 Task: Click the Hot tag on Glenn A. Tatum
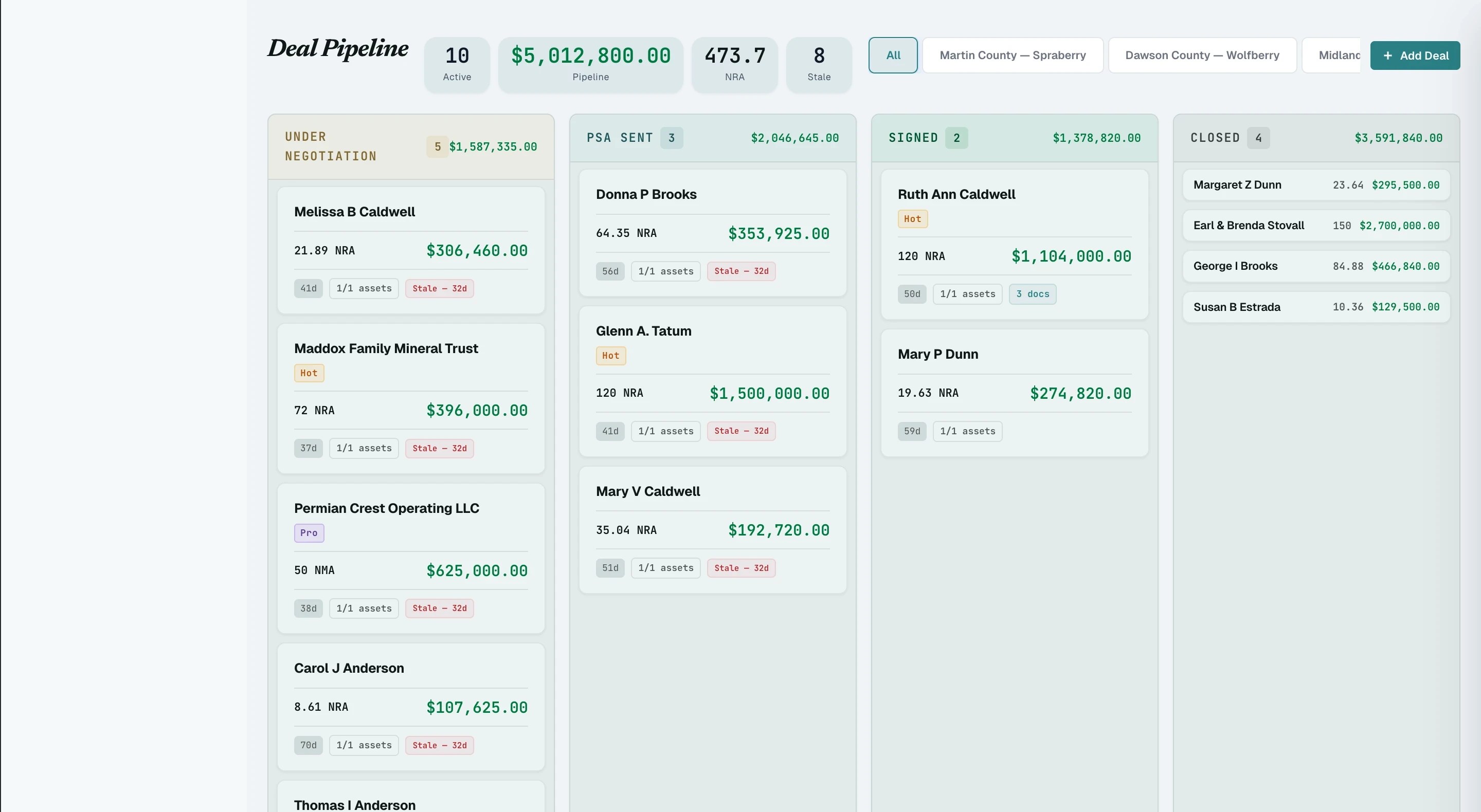coord(610,356)
